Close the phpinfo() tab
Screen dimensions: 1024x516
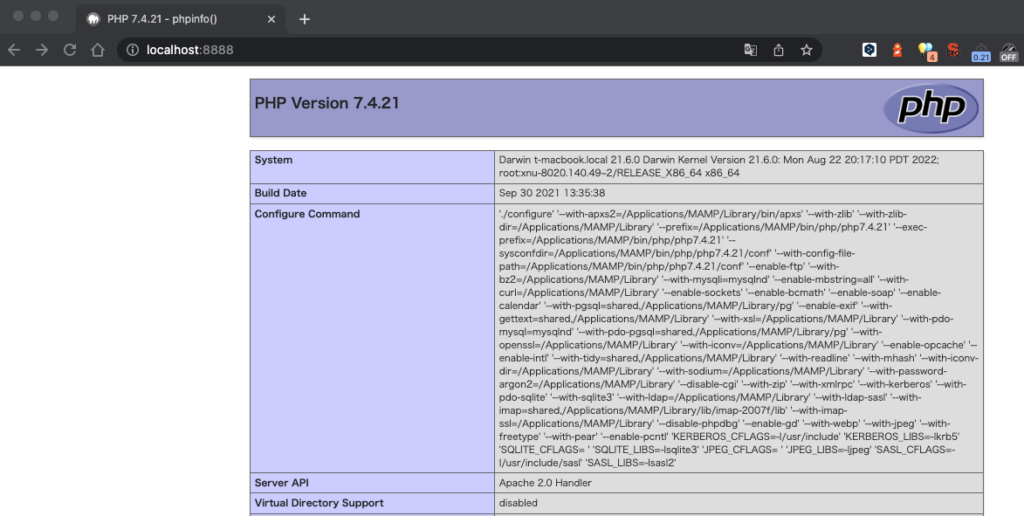pos(272,19)
